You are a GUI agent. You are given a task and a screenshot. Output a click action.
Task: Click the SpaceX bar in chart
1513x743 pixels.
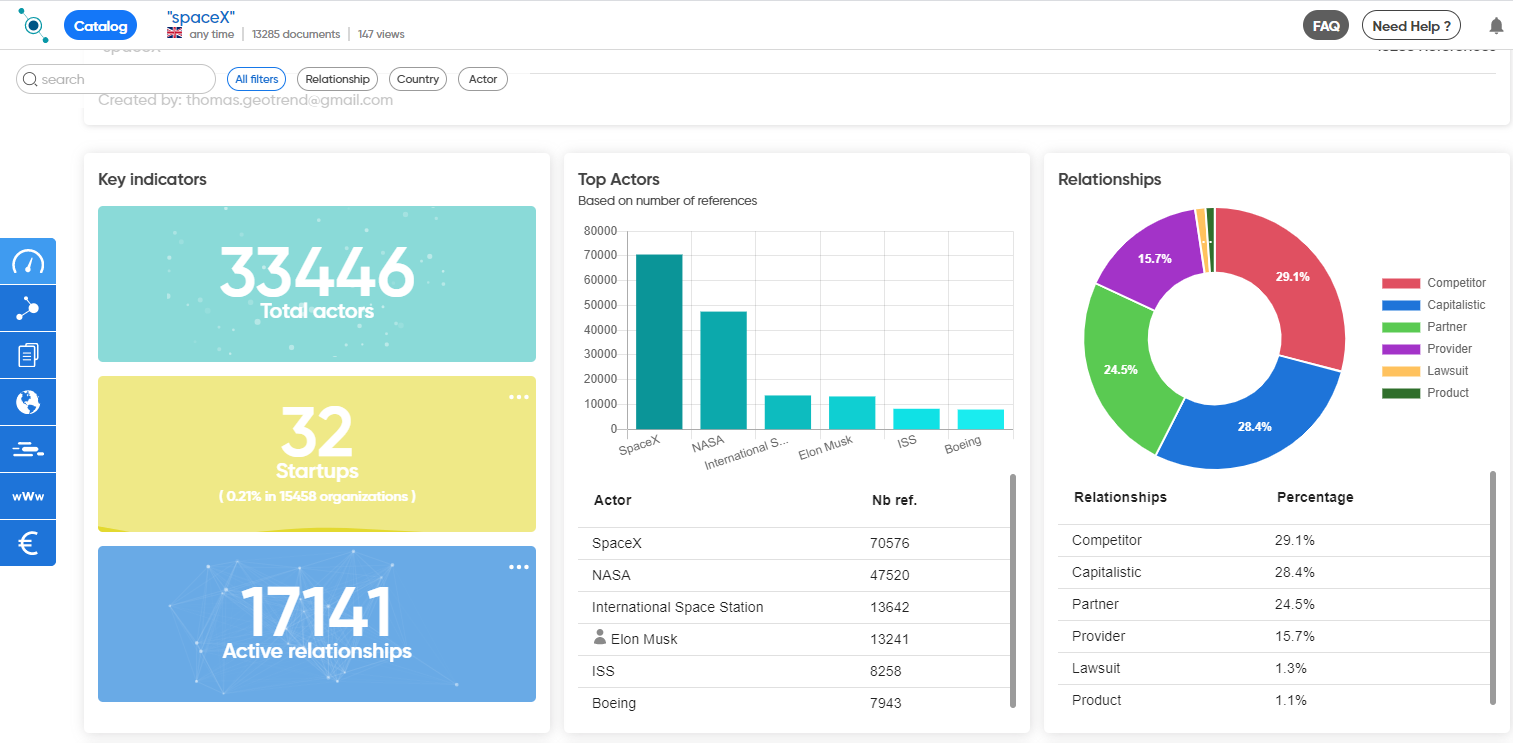point(659,342)
